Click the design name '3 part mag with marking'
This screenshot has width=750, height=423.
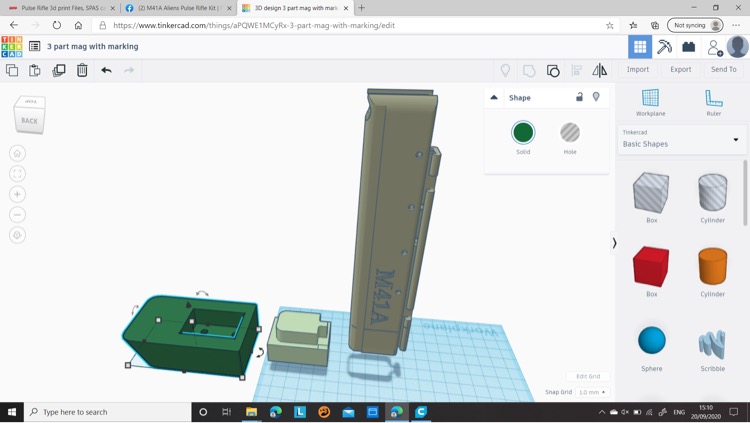93,46
